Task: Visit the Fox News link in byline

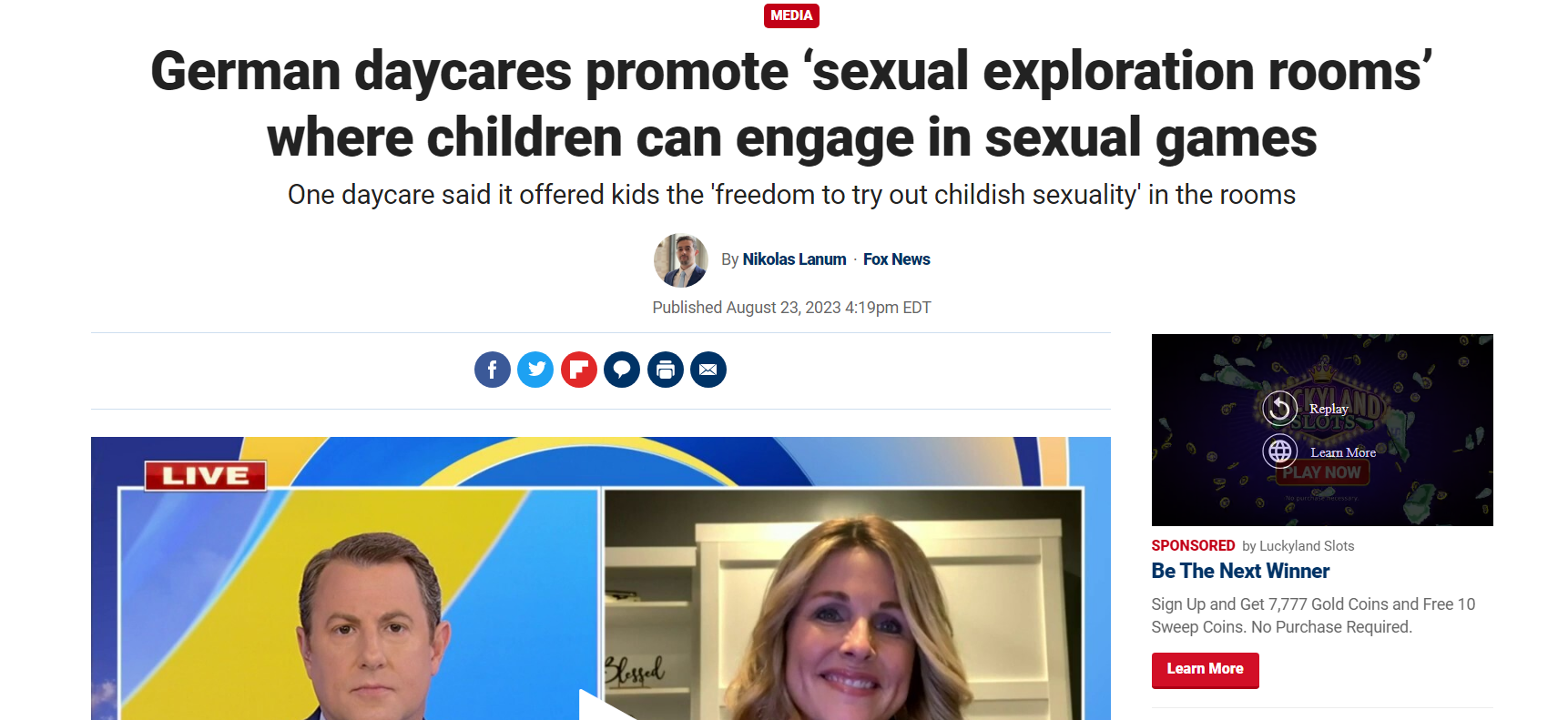Action: click(897, 259)
